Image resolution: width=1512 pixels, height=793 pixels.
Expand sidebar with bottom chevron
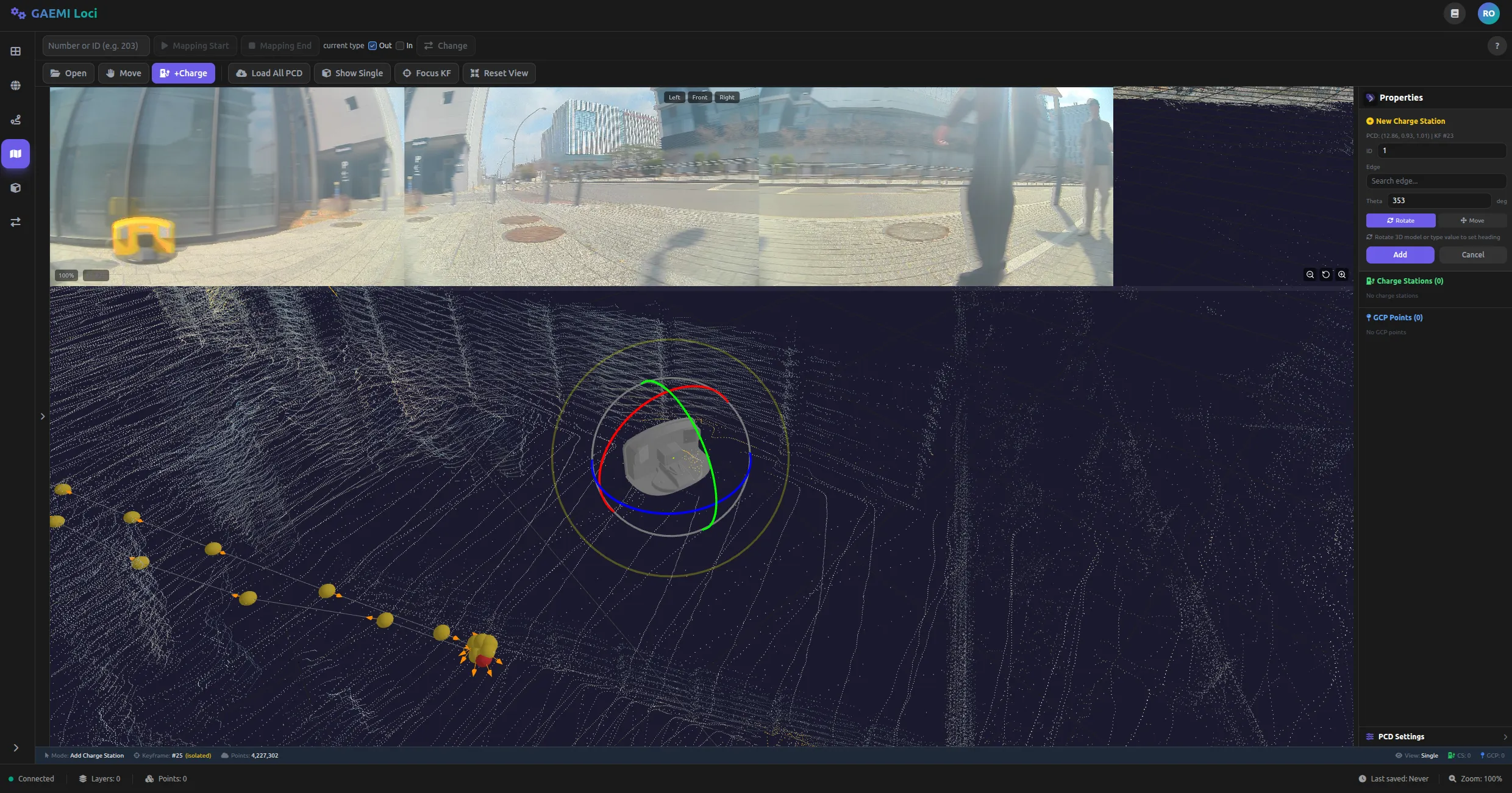coord(16,748)
